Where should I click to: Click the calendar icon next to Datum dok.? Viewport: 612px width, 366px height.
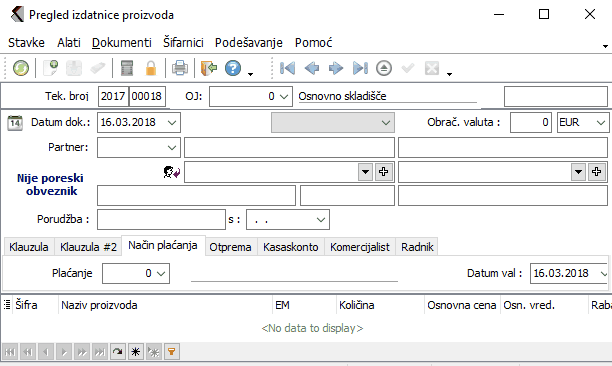pos(15,123)
